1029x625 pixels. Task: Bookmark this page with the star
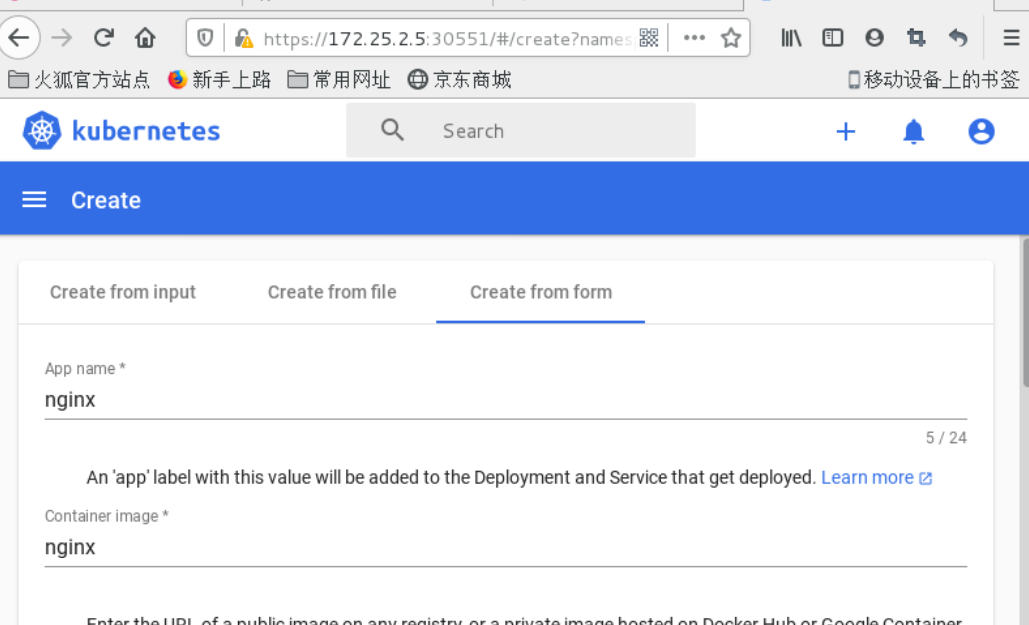pyautogui.click(x=730, y=38)
